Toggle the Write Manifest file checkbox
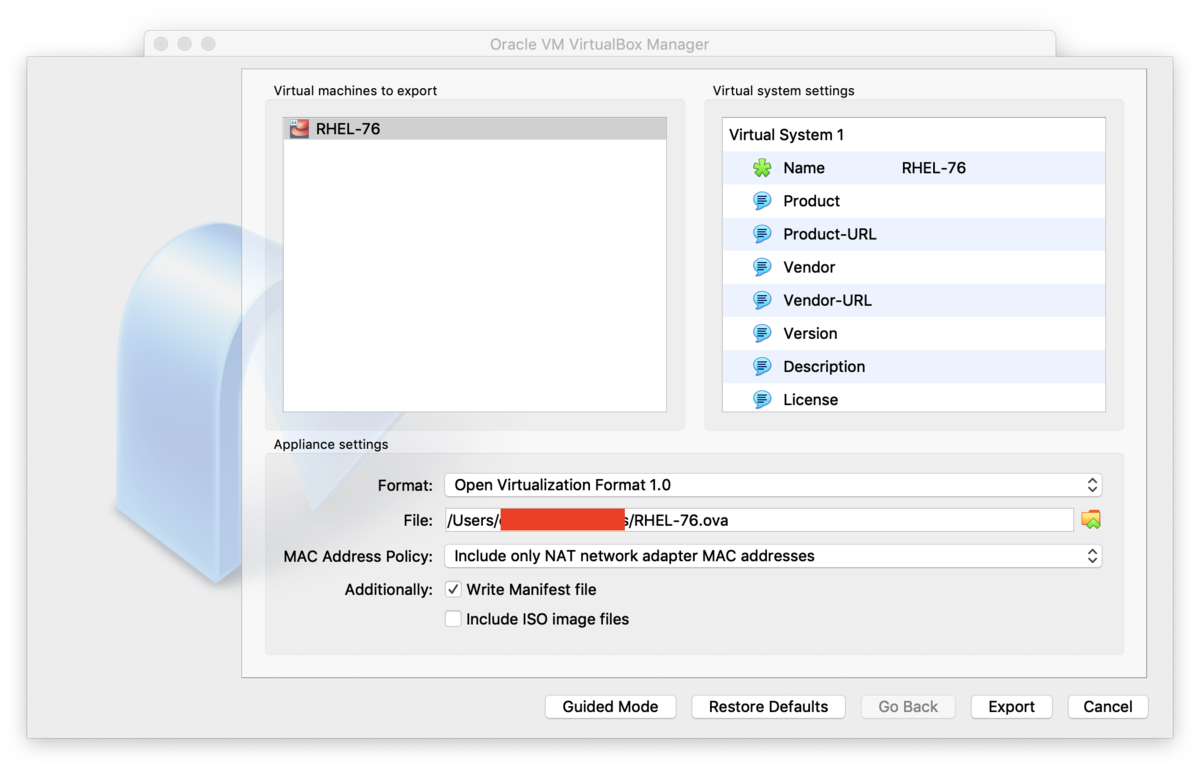1200x770 pixels. pyautogui.click(x=453, y=590)
